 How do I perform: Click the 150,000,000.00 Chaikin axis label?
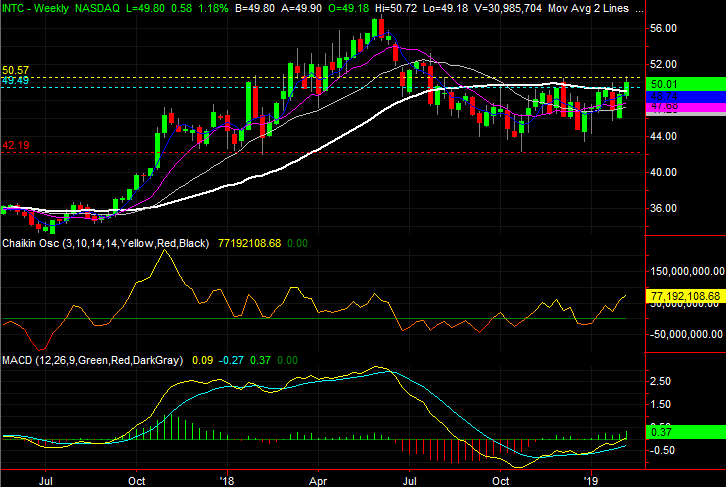click(687, 271)
